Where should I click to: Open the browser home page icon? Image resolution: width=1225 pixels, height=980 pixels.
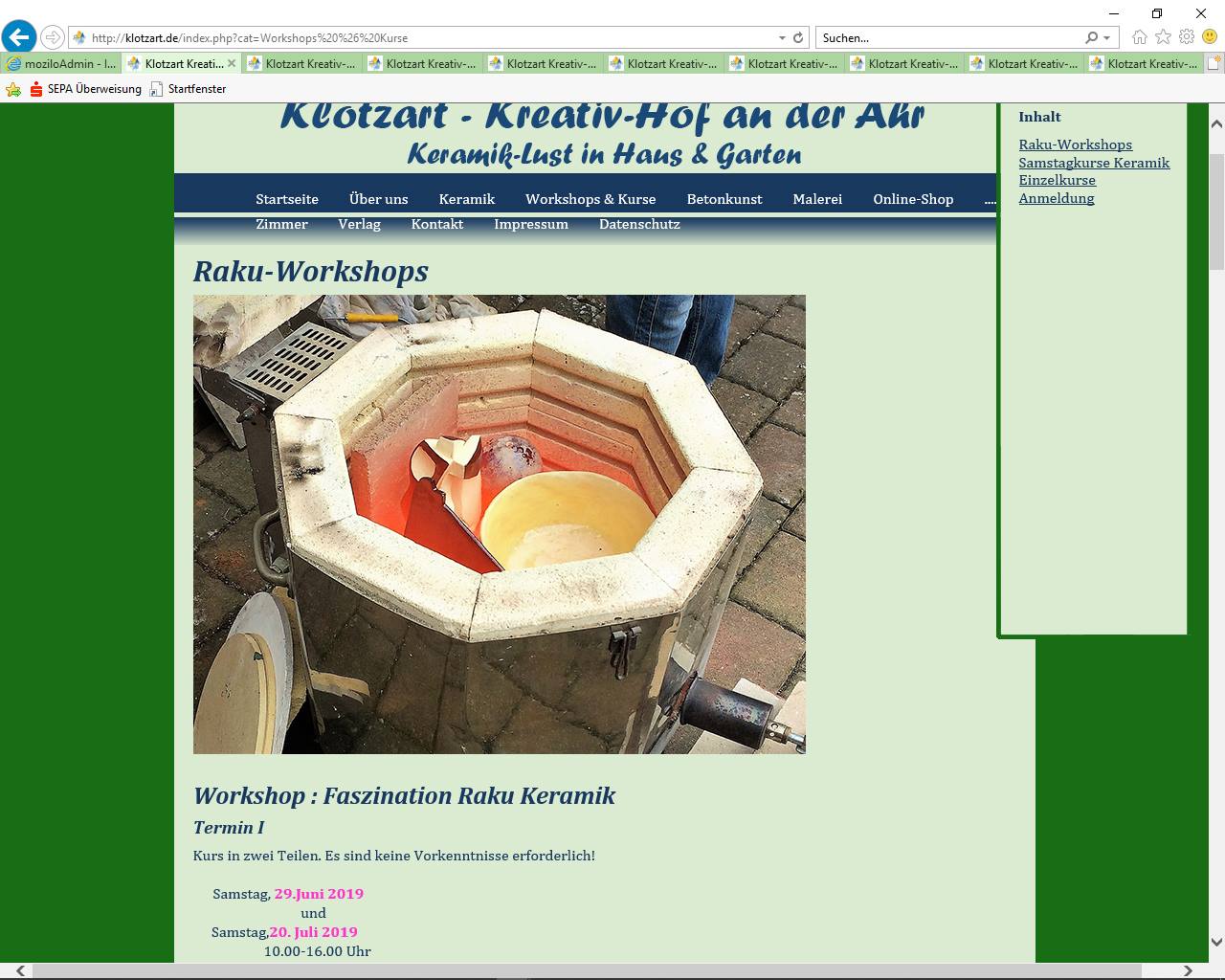coord(1139,37)
